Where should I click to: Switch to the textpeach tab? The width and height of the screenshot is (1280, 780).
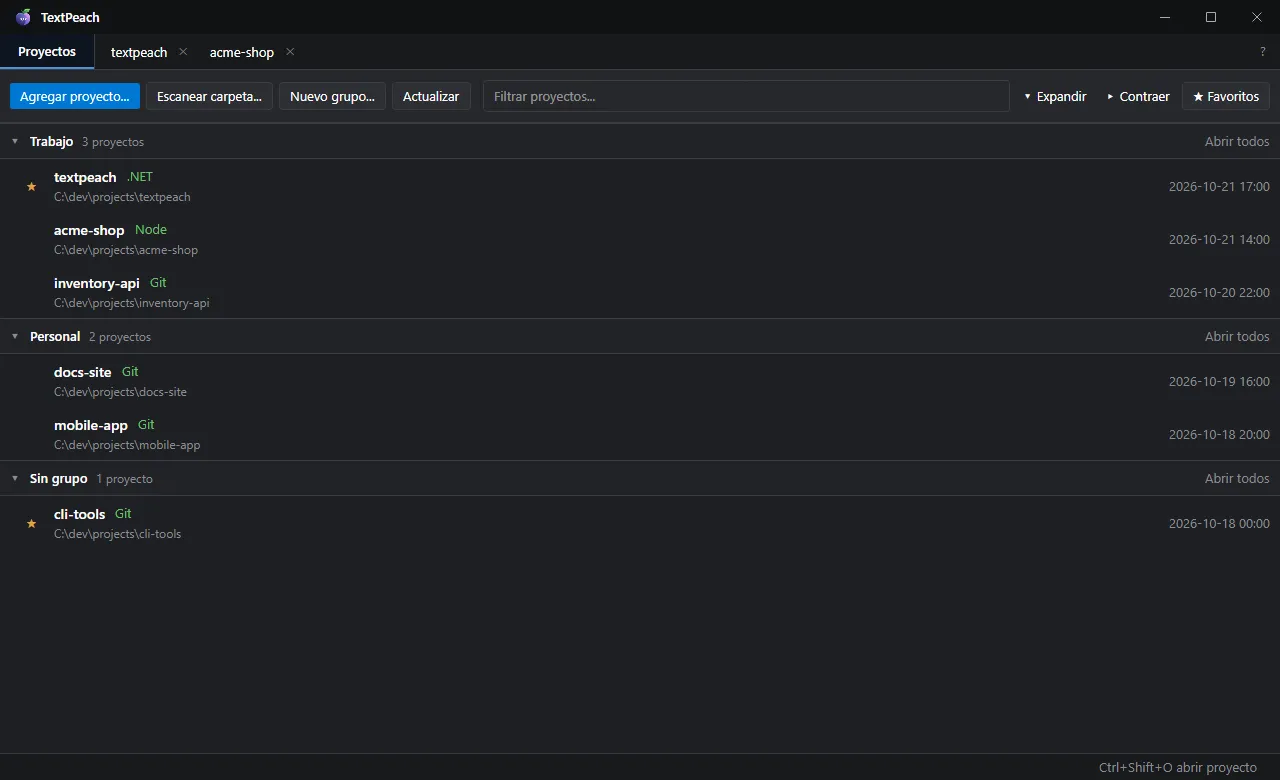click(139, 52)
